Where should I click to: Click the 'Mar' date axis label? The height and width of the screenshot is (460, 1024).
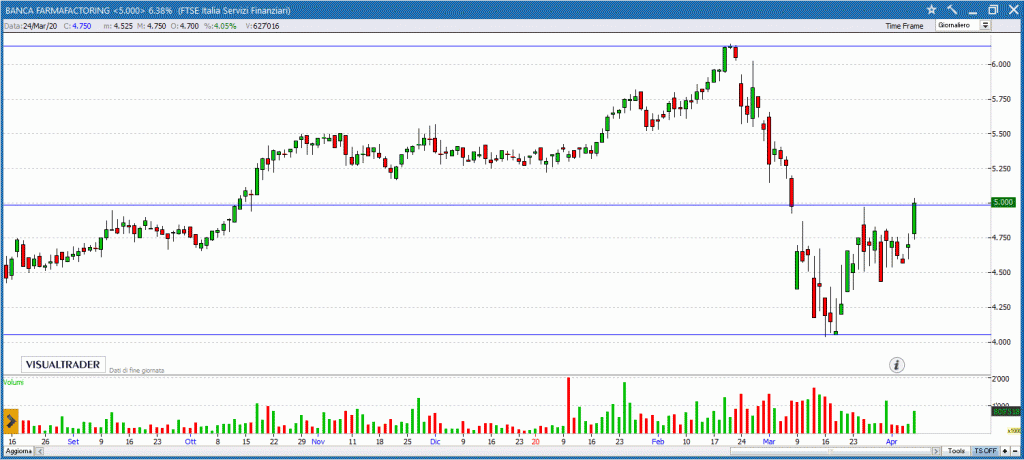point(769,442)
